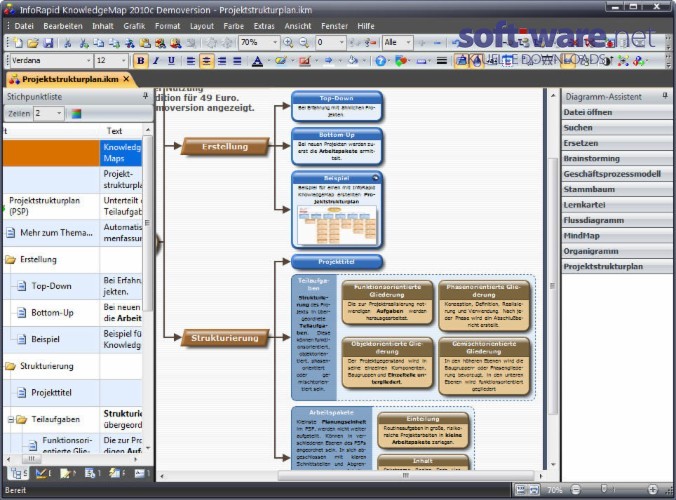
Task: Click the folder icon beside Erstellung
Action: click(x=10, y=259)
